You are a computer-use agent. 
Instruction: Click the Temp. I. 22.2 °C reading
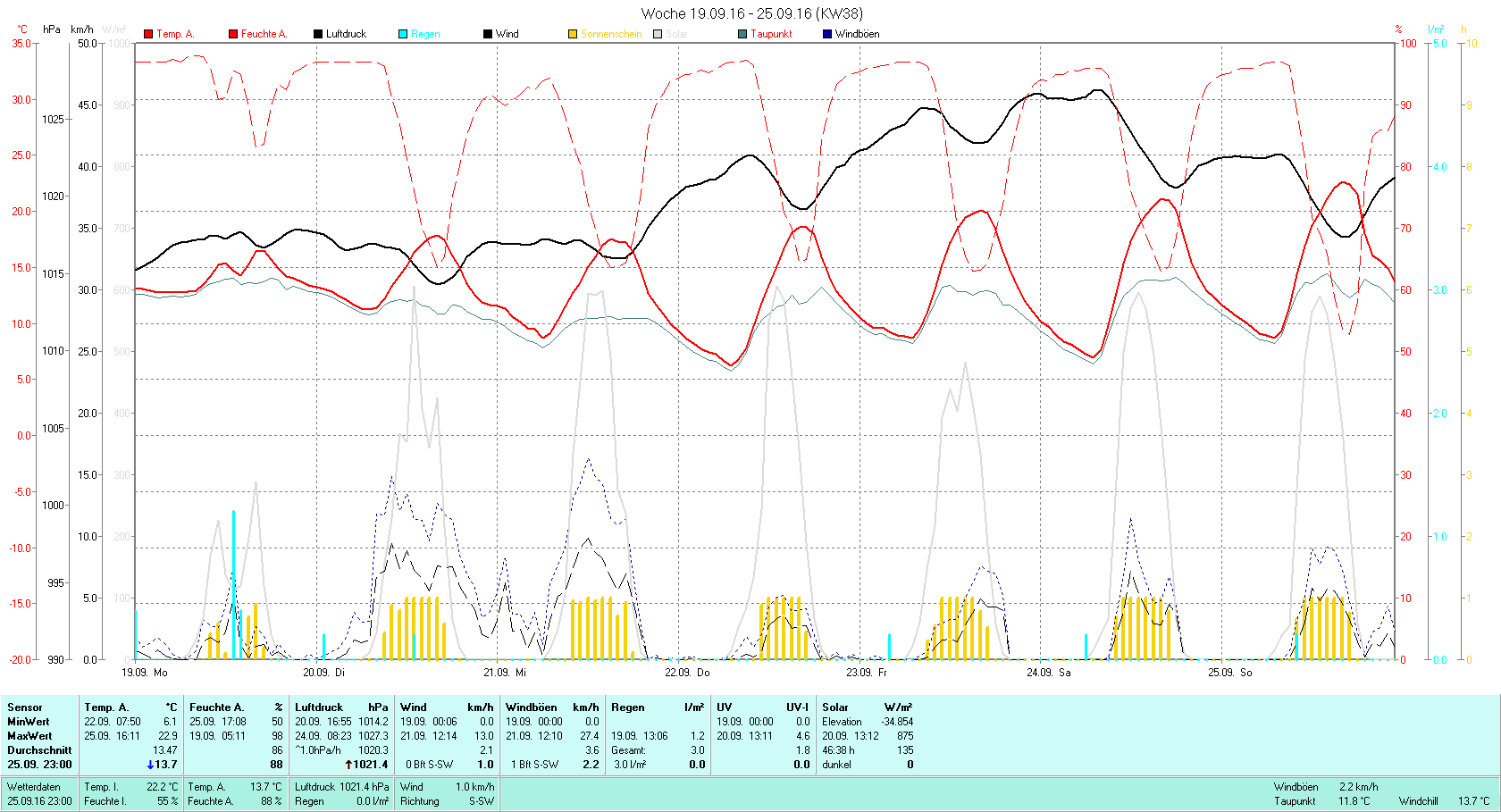[131, 787]
